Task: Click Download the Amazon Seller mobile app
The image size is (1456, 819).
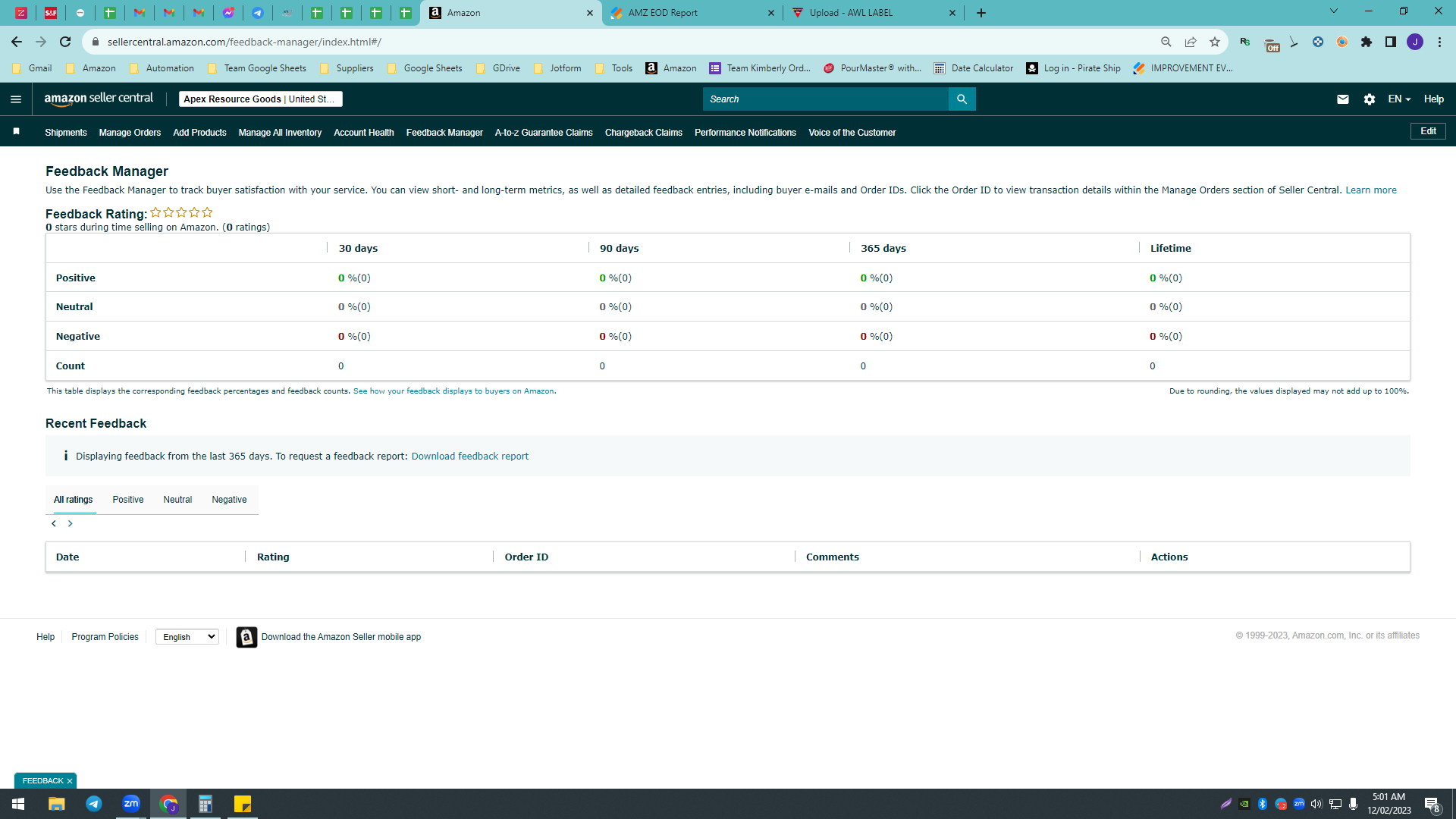Action: coord(341,637)
